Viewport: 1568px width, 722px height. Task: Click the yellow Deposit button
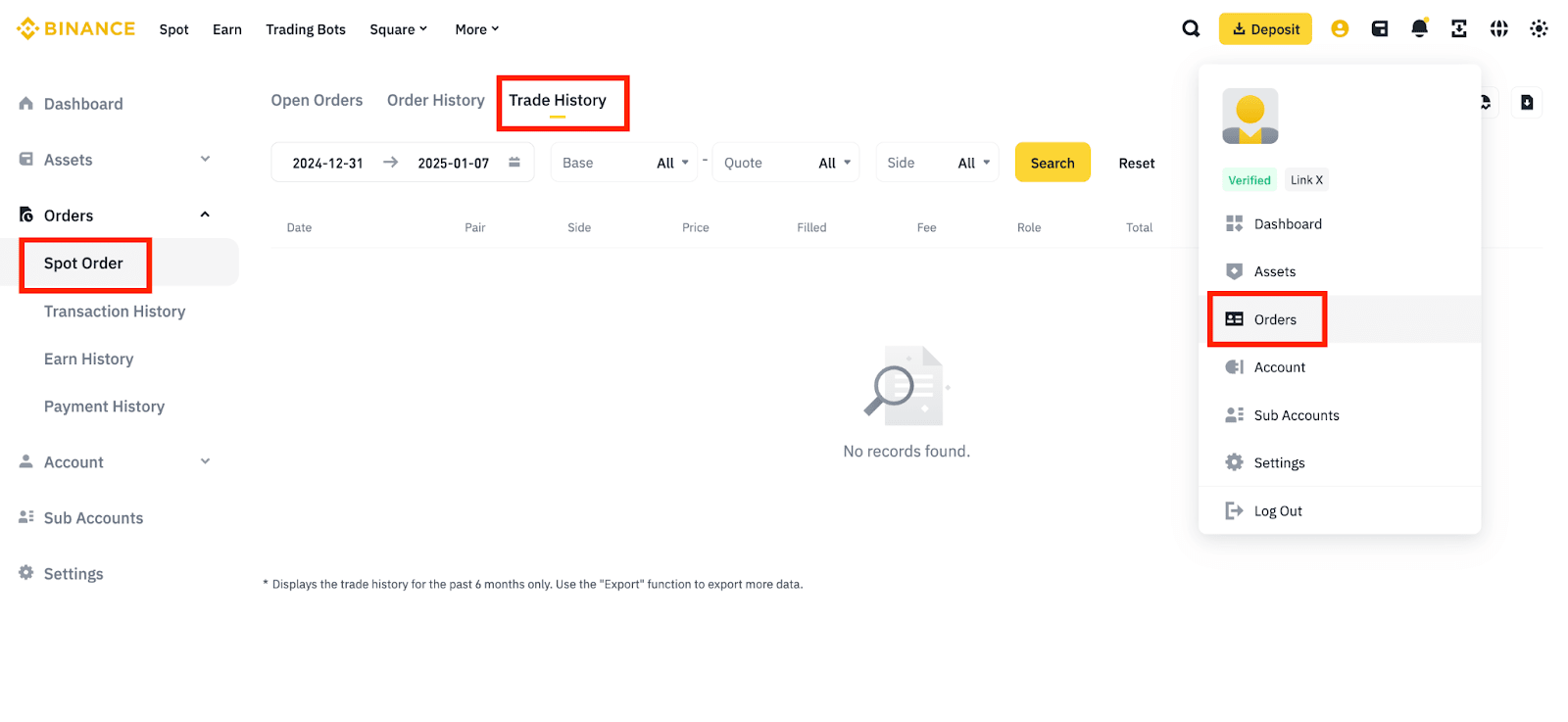1265,28
